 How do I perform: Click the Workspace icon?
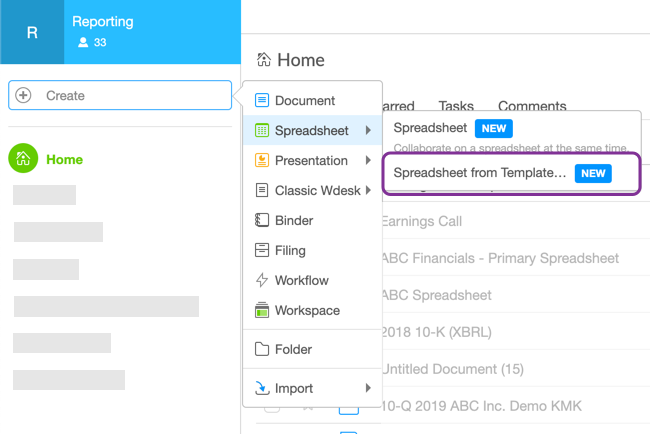point(262,310)
